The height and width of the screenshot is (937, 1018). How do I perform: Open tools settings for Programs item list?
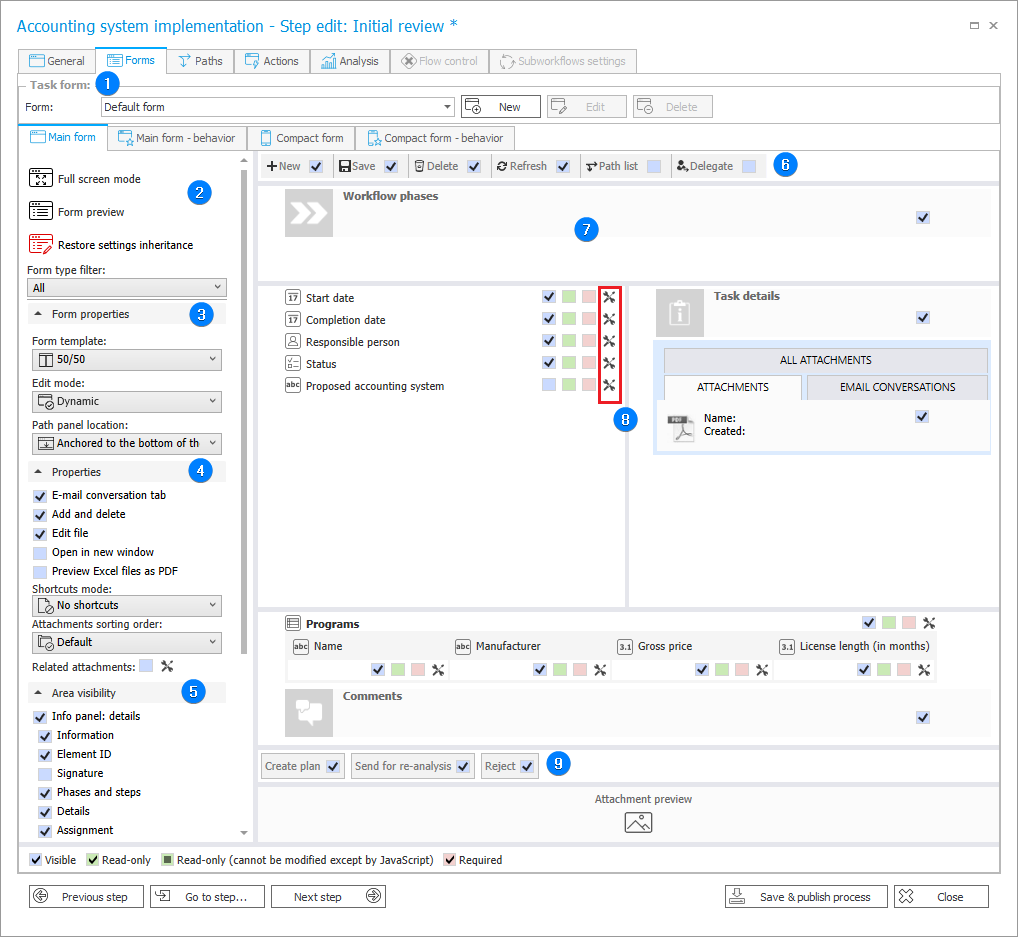coord(929,623)
